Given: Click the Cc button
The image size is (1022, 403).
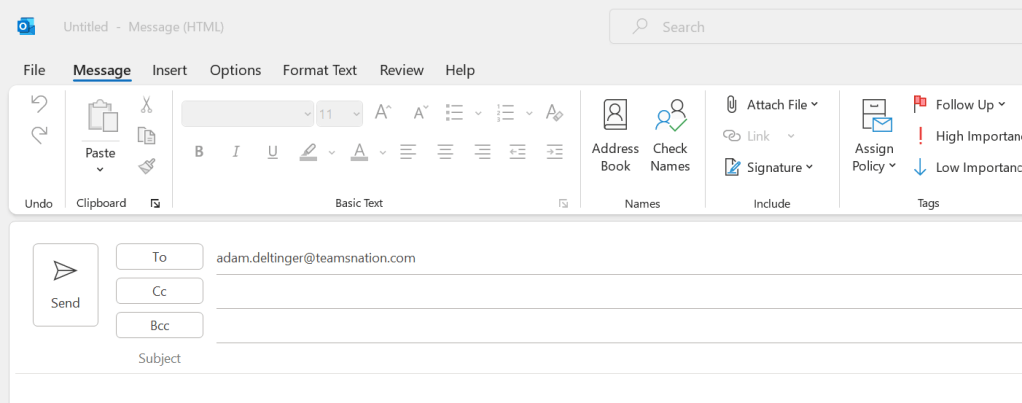Looking at the screenshot, I should pyautogui.click(x=159, y=291).
